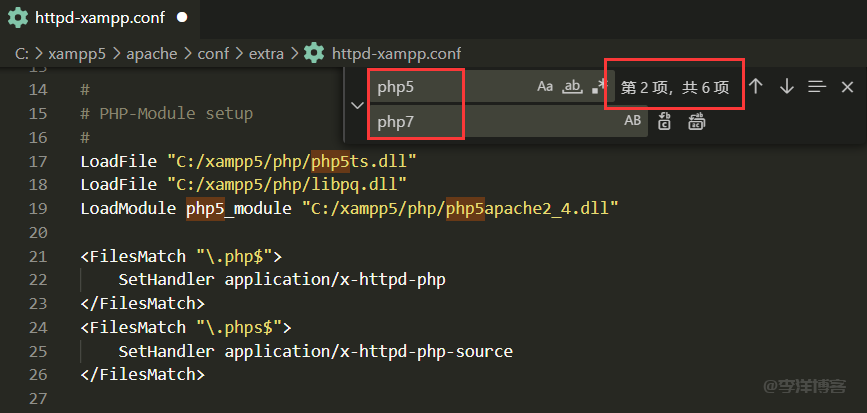Click httpd-xampp.conf file in breadcrumb

pyautogui.click(x=395, y=53)
